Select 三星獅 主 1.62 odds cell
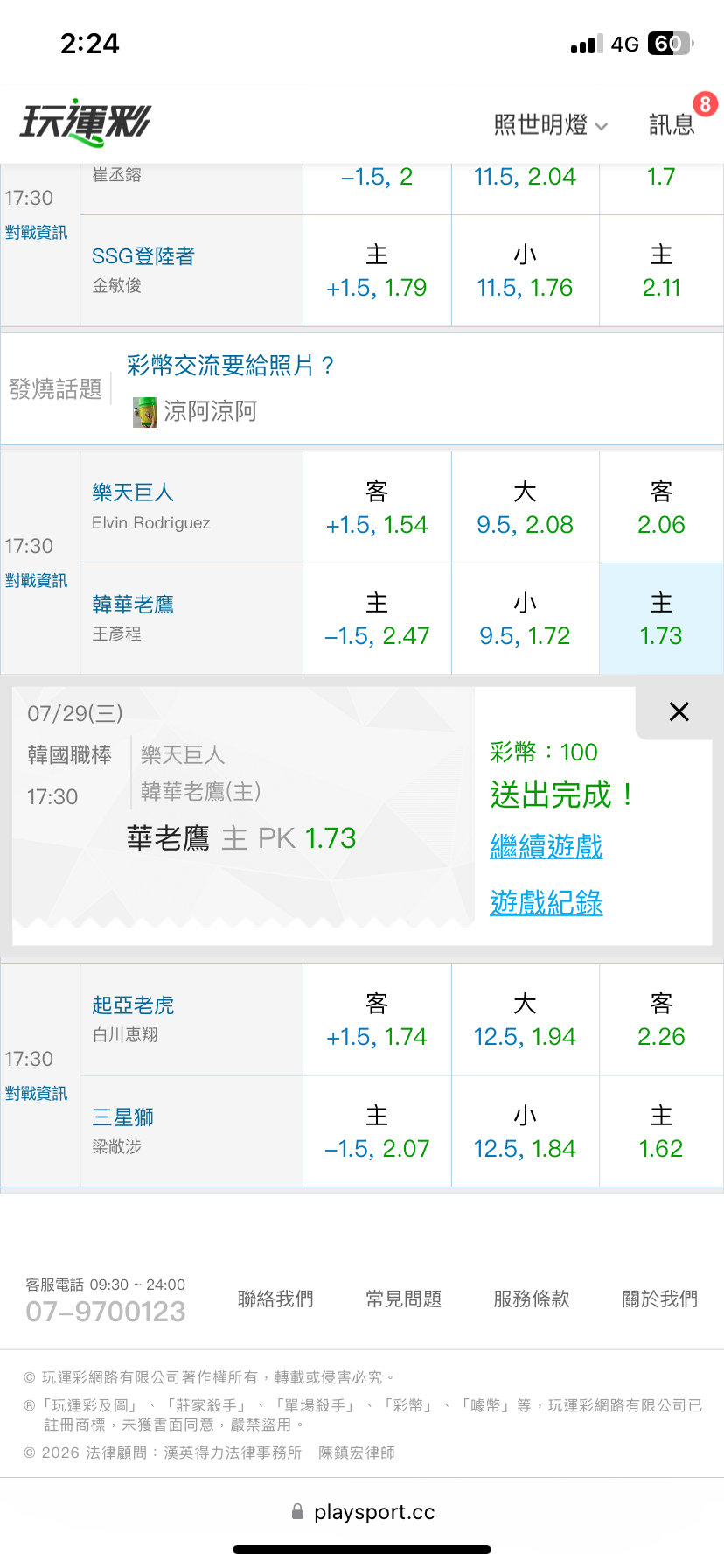The image size is (724, 1568). coord(661,1131)
